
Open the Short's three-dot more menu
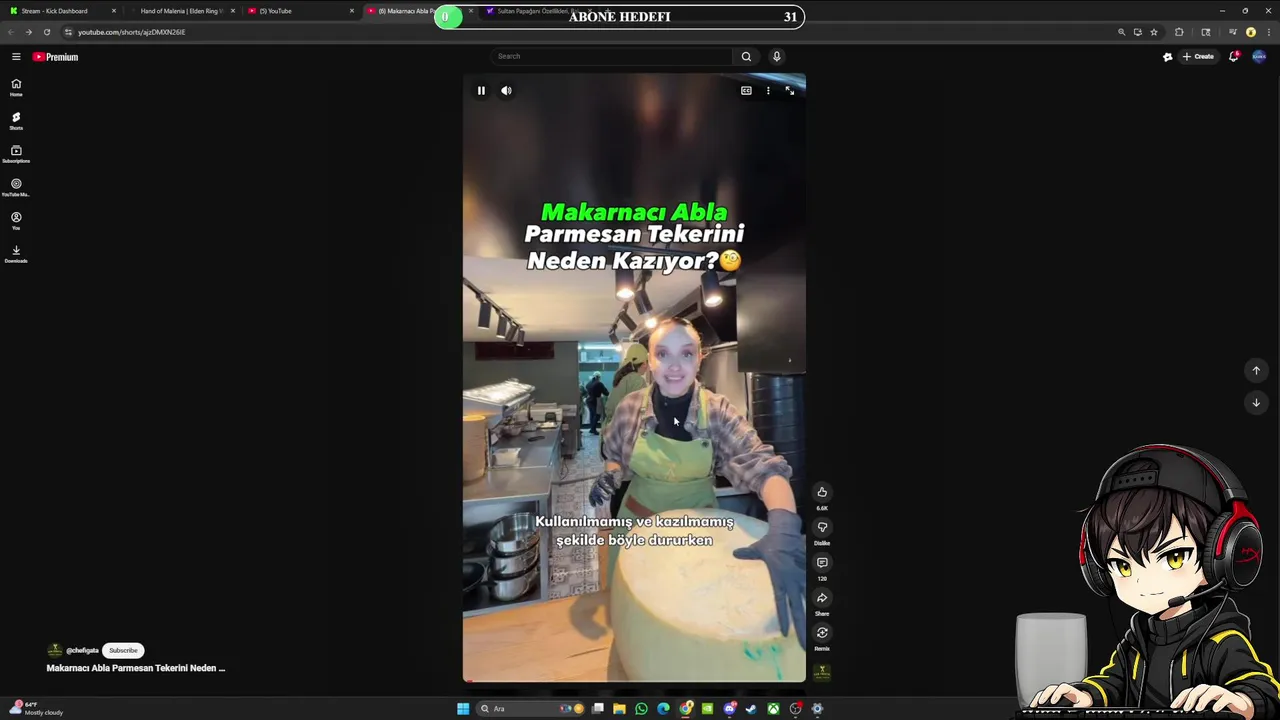pyautogui.click(x=768, y=90)
